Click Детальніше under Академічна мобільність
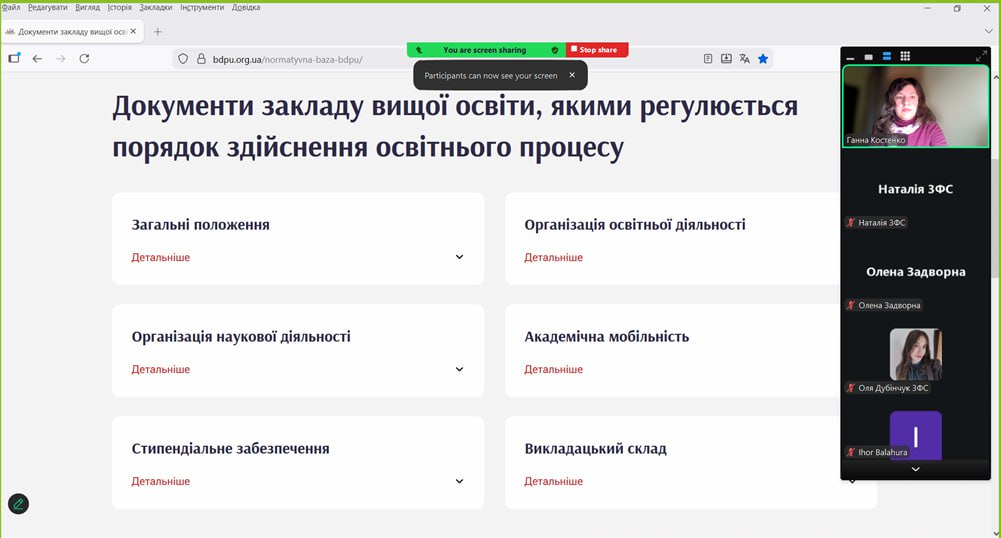Image resolution: width=1001 pixels, height=538 pixels. point(553,369)
